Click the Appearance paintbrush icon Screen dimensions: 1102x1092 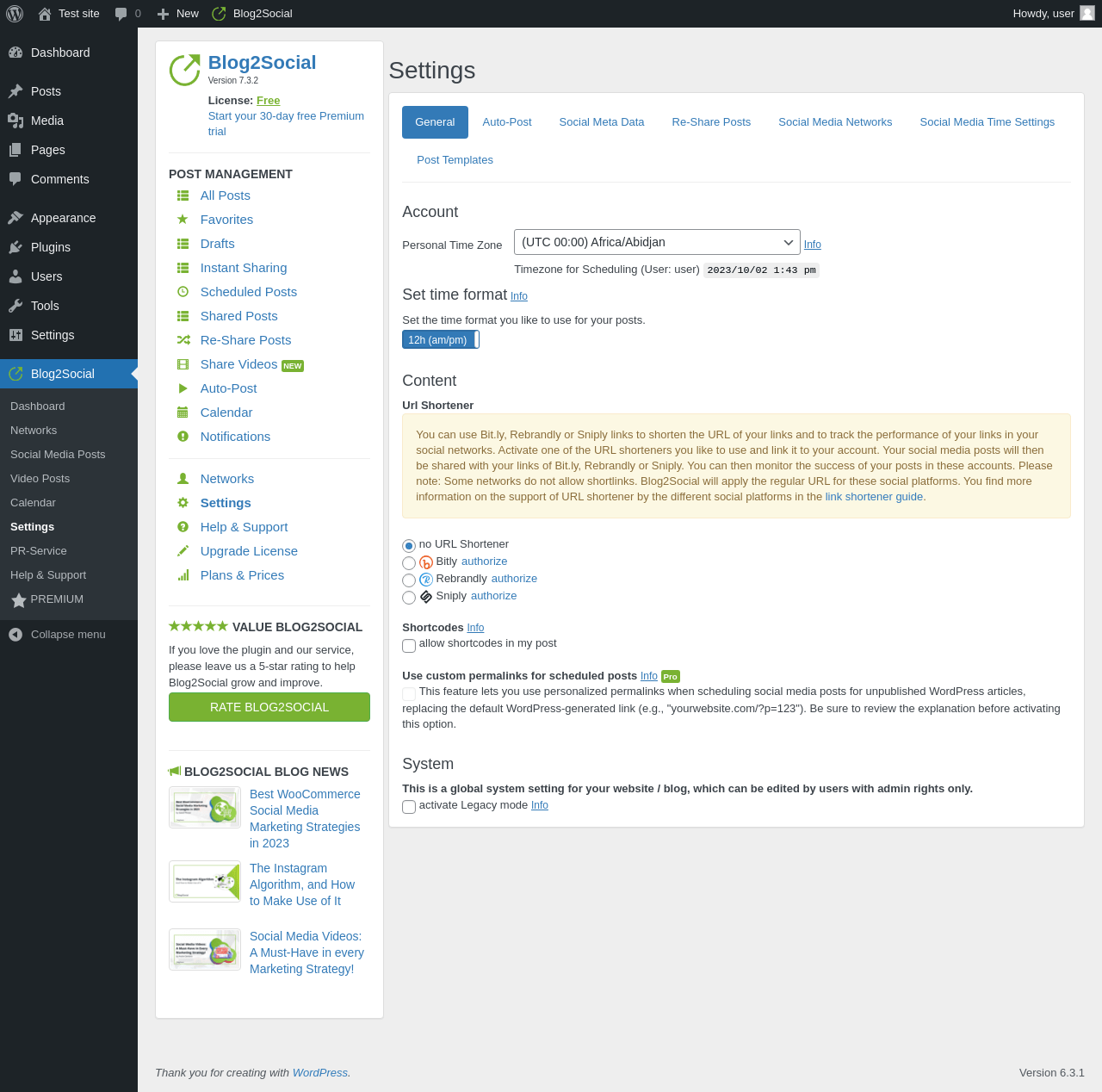point(15,218)
